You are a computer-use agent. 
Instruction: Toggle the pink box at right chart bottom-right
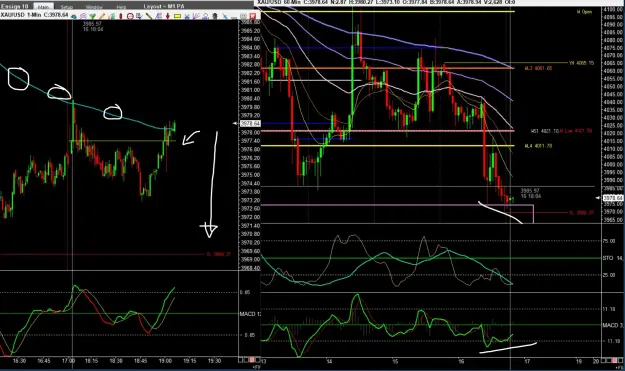point(614,360)
